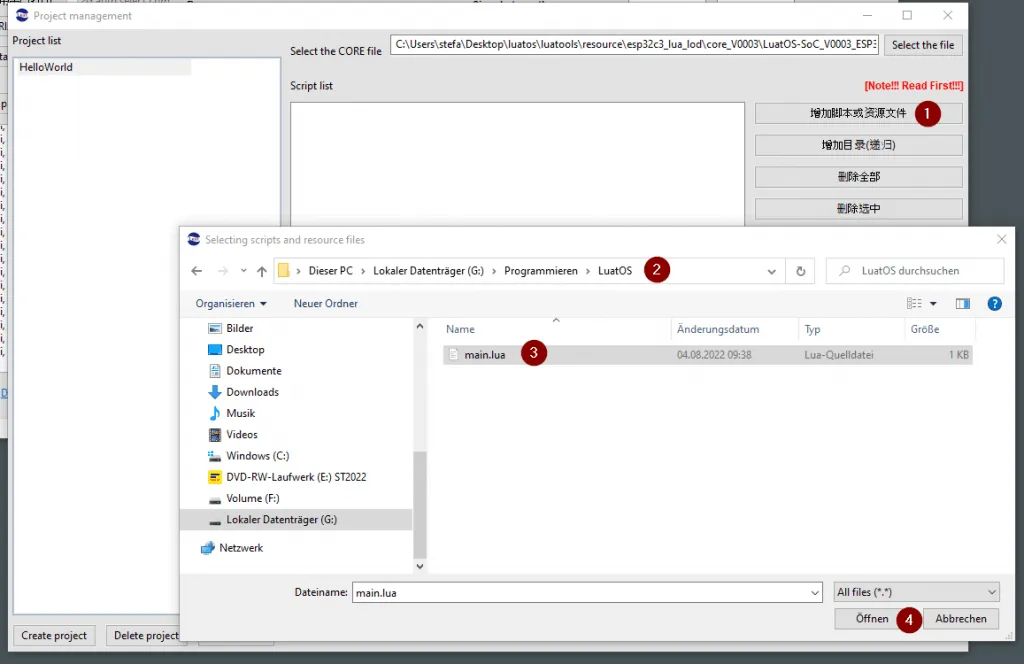The width and height of the screenshot is (1024, 664).
Task: Select DVD-RW-Laufwerk (E:) drive
Action: click(296, 477)
